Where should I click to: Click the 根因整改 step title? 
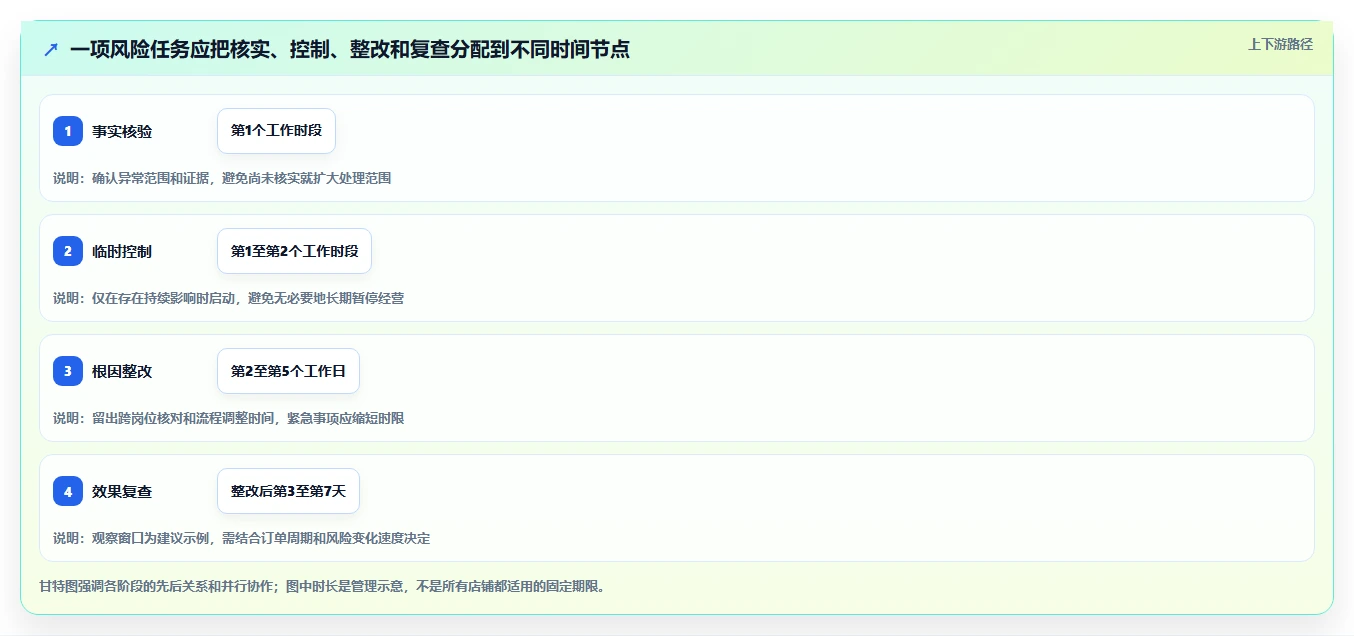coord(122,371)
